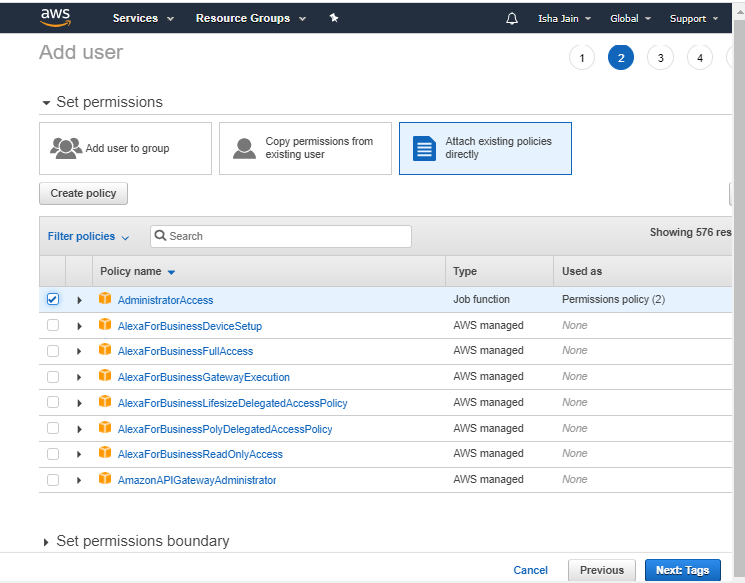745x583 pixels.
Task: Select wizard step 2
Action: click(621, 58)
